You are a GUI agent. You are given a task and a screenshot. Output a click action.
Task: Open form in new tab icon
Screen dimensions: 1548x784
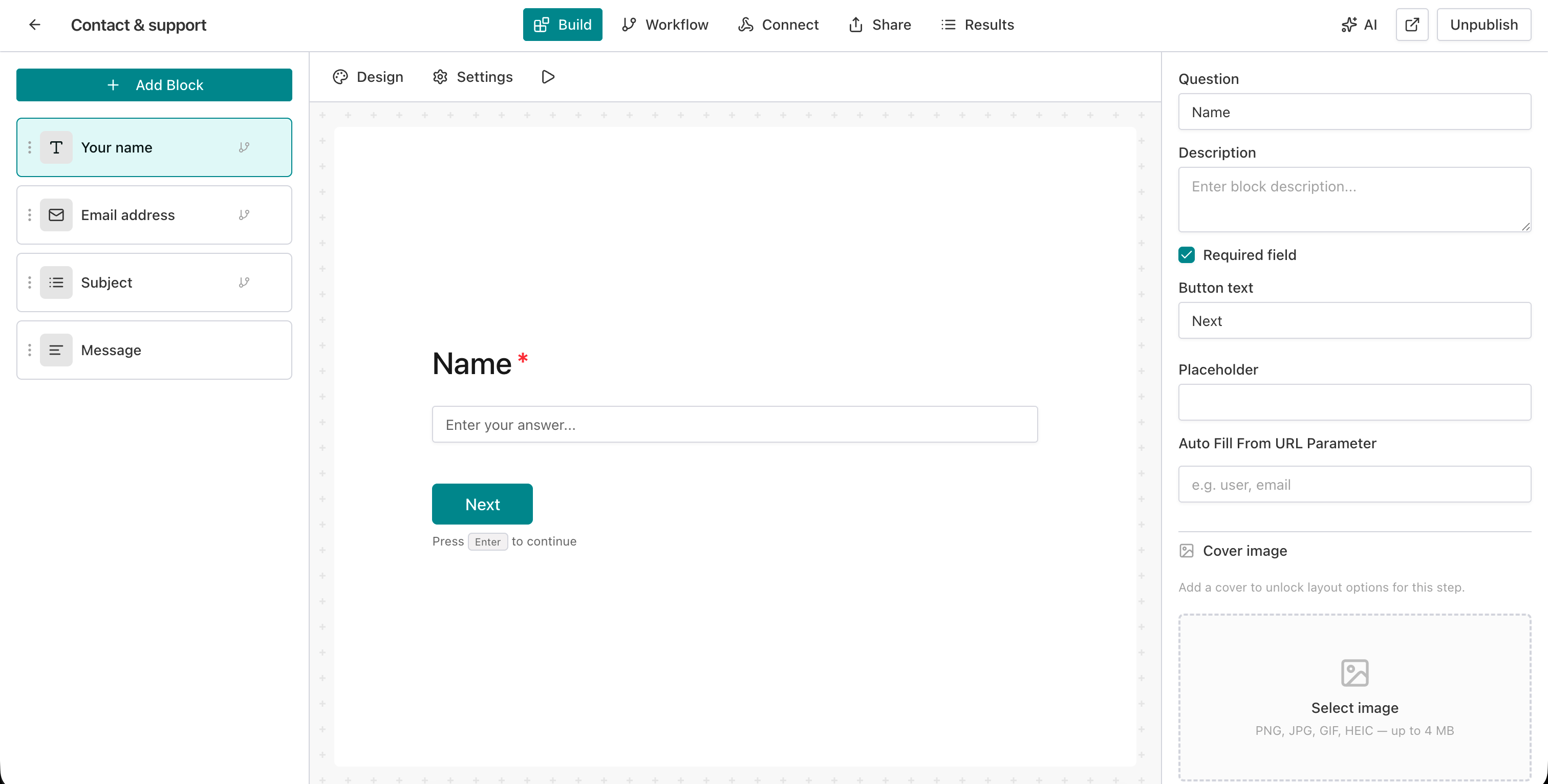coord(1412,25)
